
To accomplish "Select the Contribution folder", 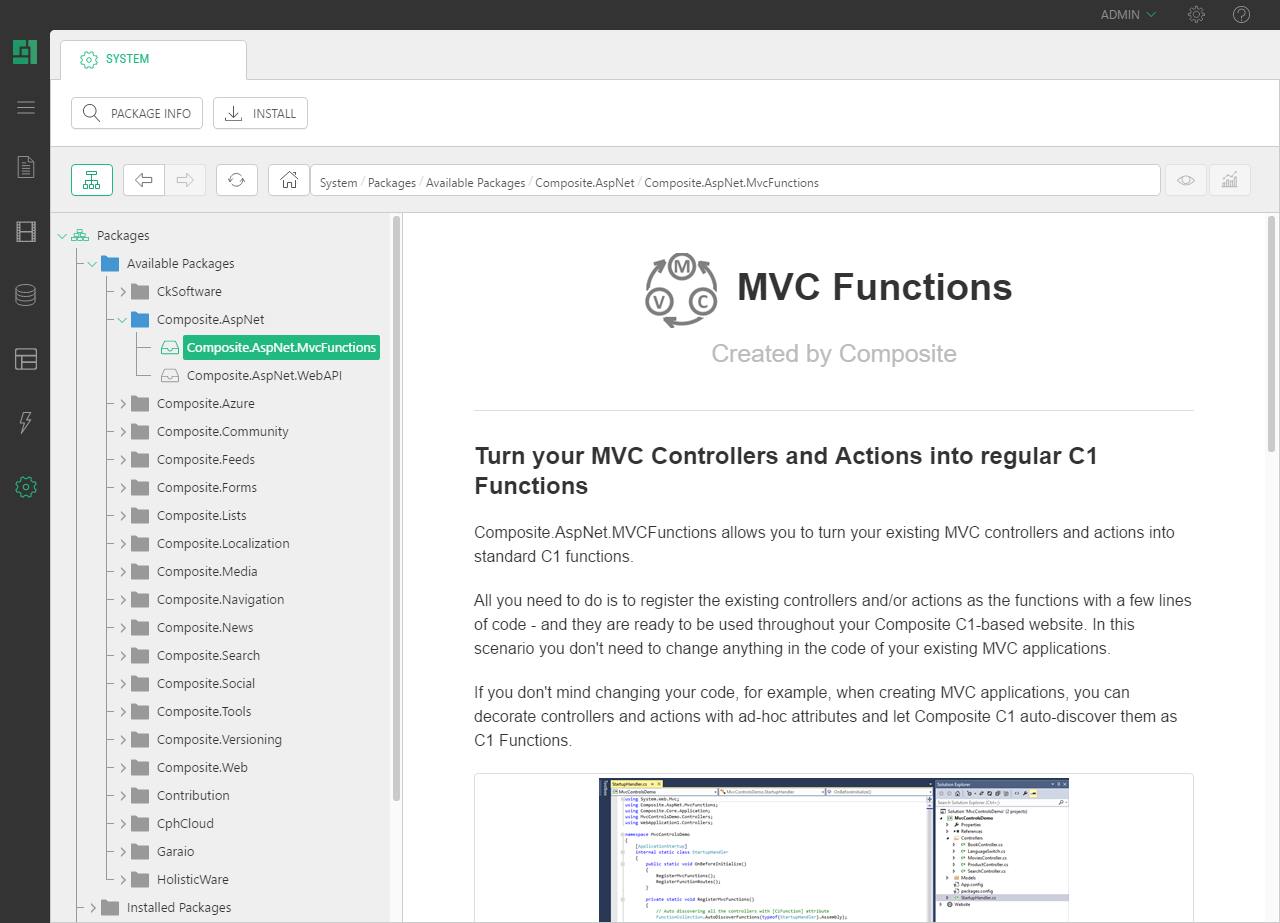I will pyautogui.click(x=193, y=796).
